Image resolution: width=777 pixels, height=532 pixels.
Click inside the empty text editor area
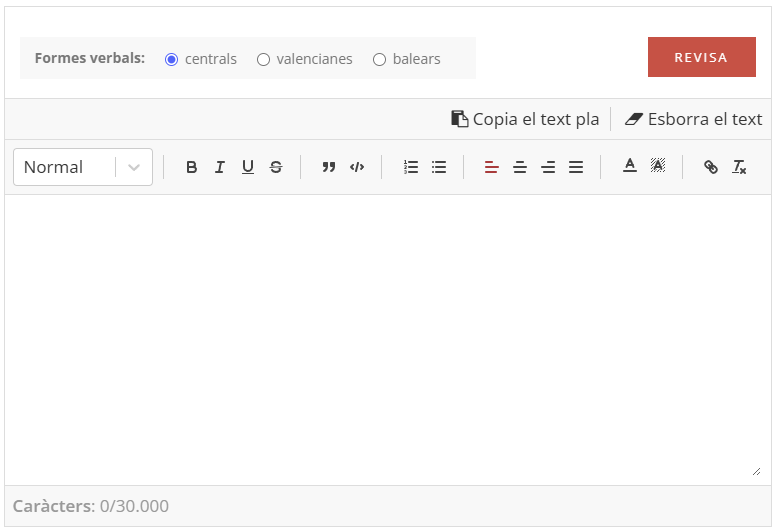388,340
